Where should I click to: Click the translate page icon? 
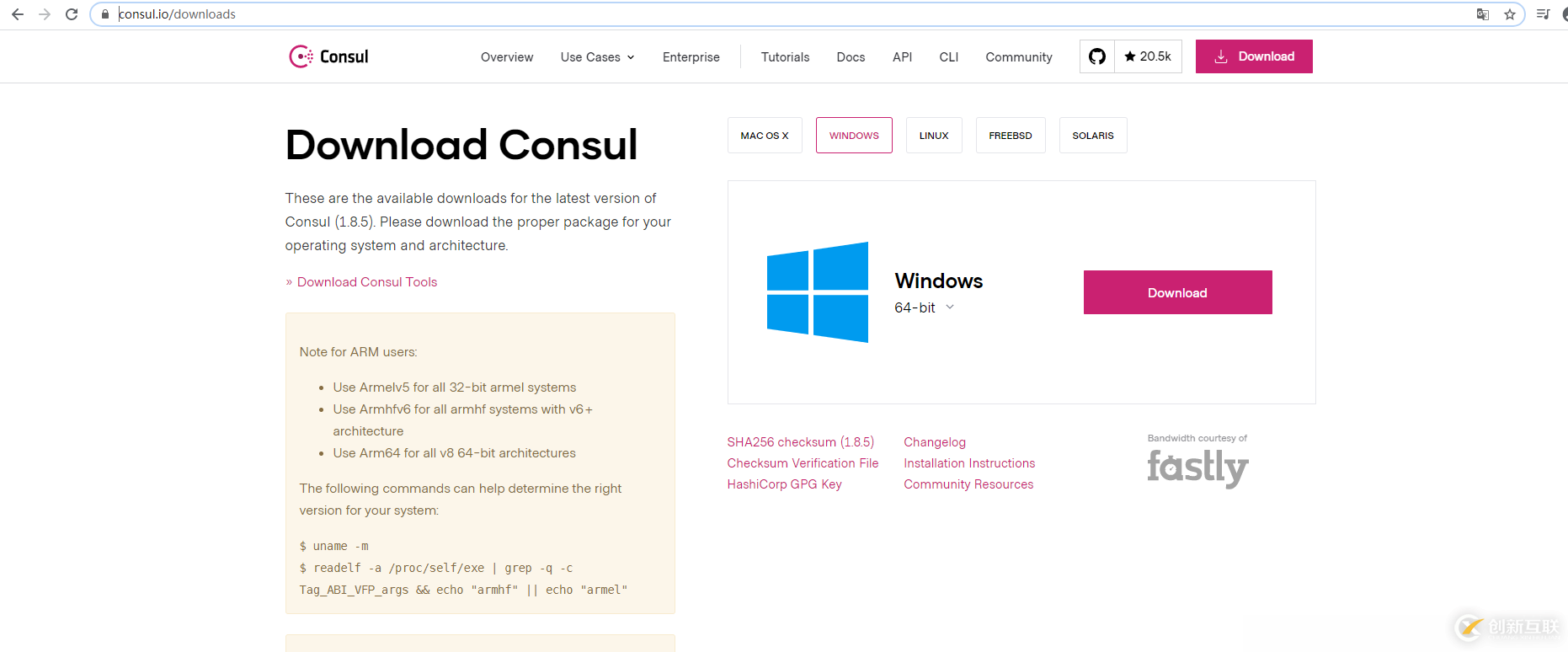1483,14
